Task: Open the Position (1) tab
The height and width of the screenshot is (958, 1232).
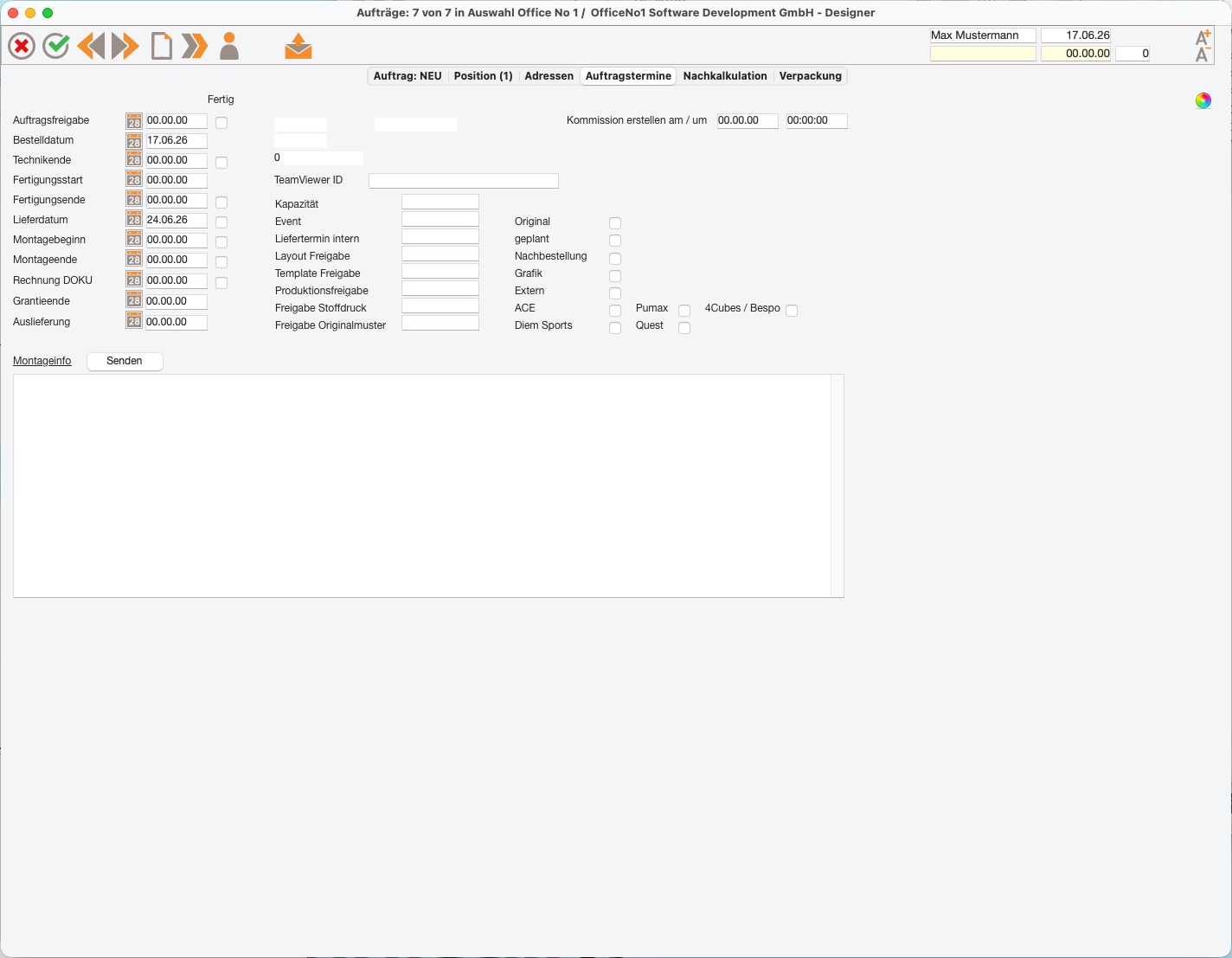Action: pos(483,76)
